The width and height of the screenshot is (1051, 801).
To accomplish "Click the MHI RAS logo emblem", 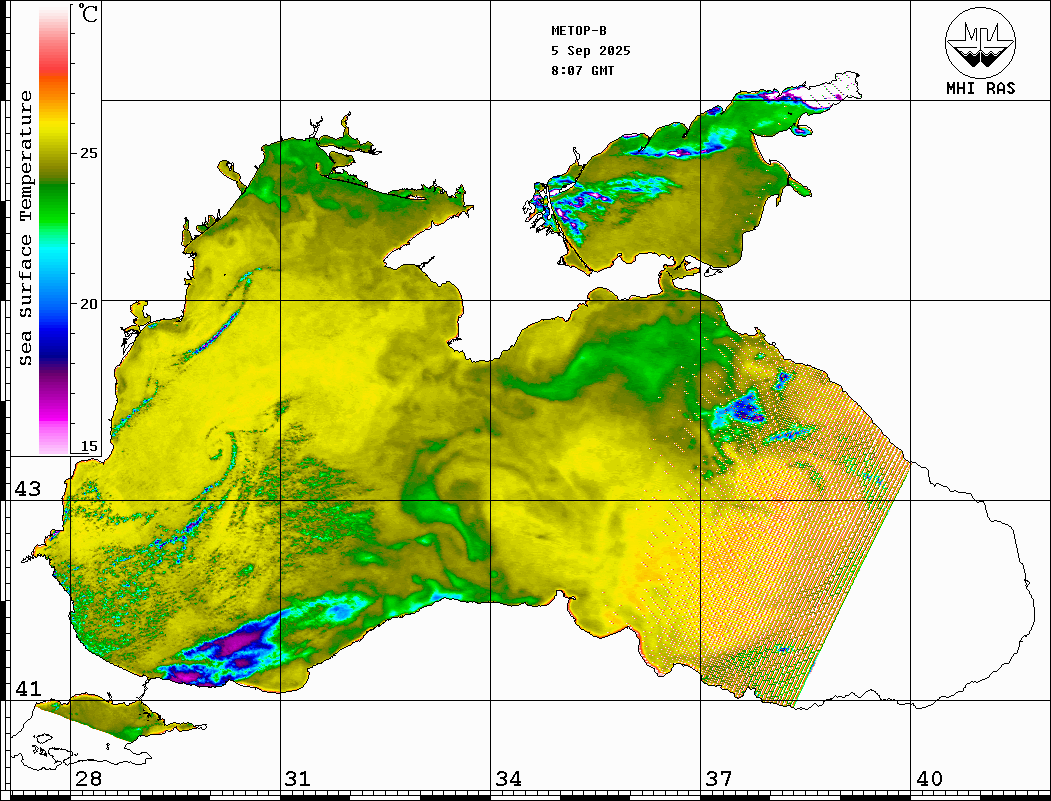I will [981, 42].
